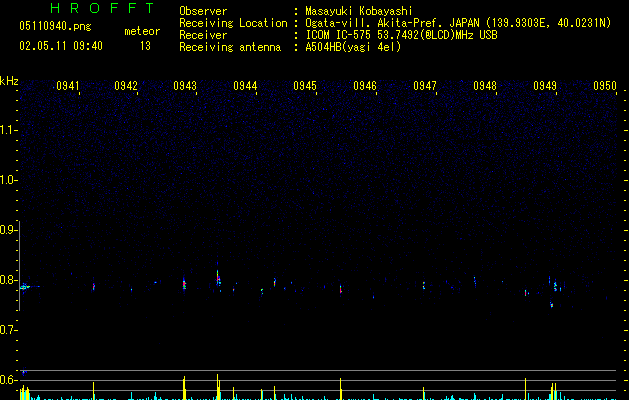Click the Receiving Location label

[x=233, y=23]
